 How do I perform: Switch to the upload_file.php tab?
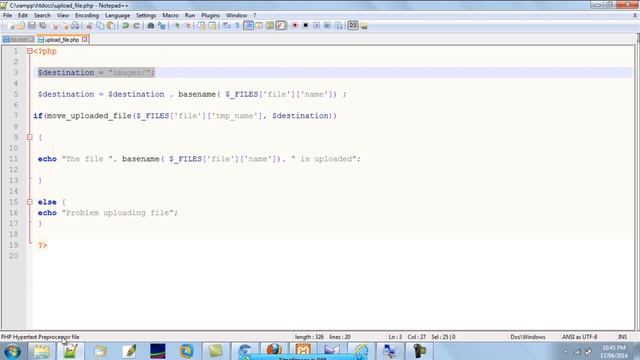[x=62, y=40]
